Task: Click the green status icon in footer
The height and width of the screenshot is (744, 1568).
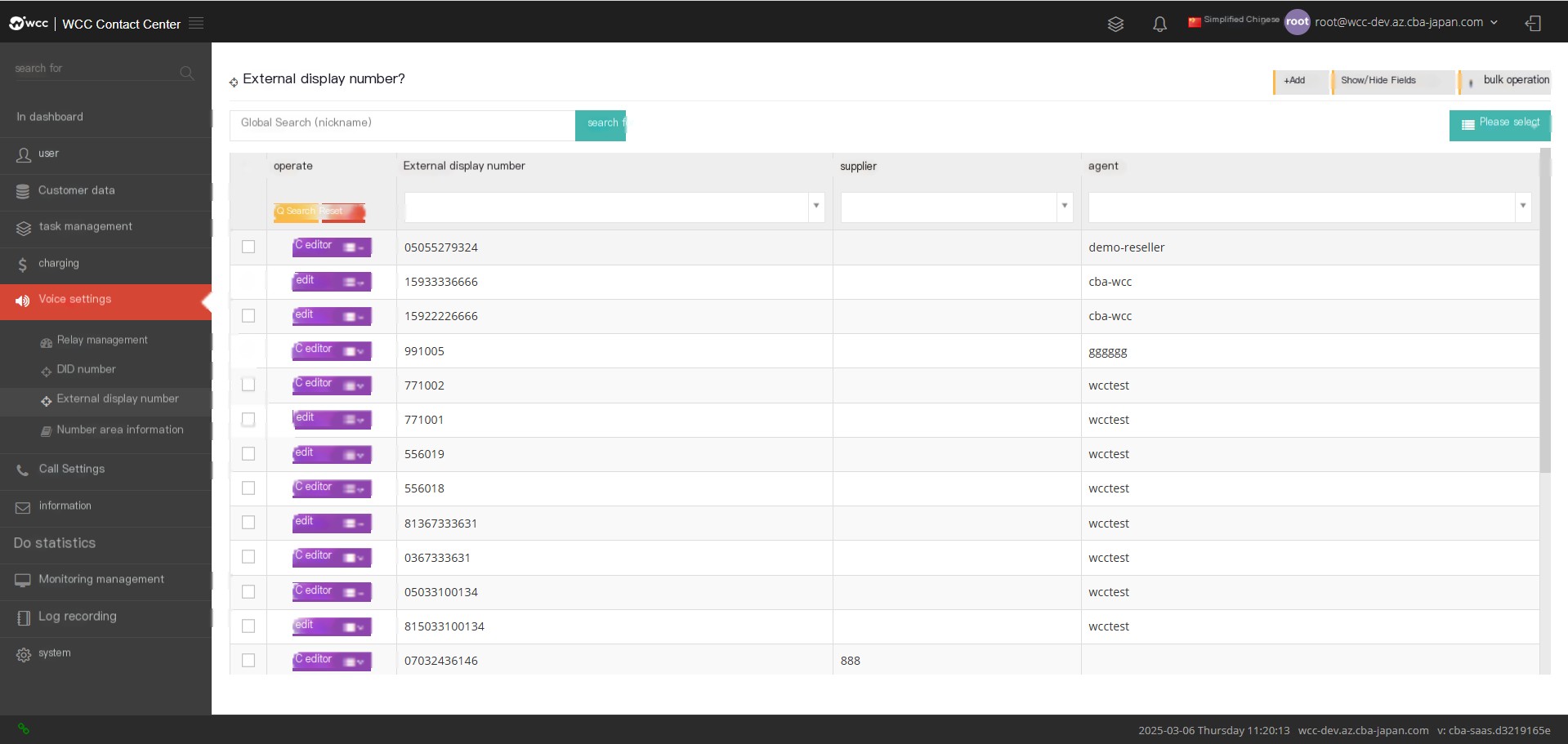Action: tap(24, 728)
